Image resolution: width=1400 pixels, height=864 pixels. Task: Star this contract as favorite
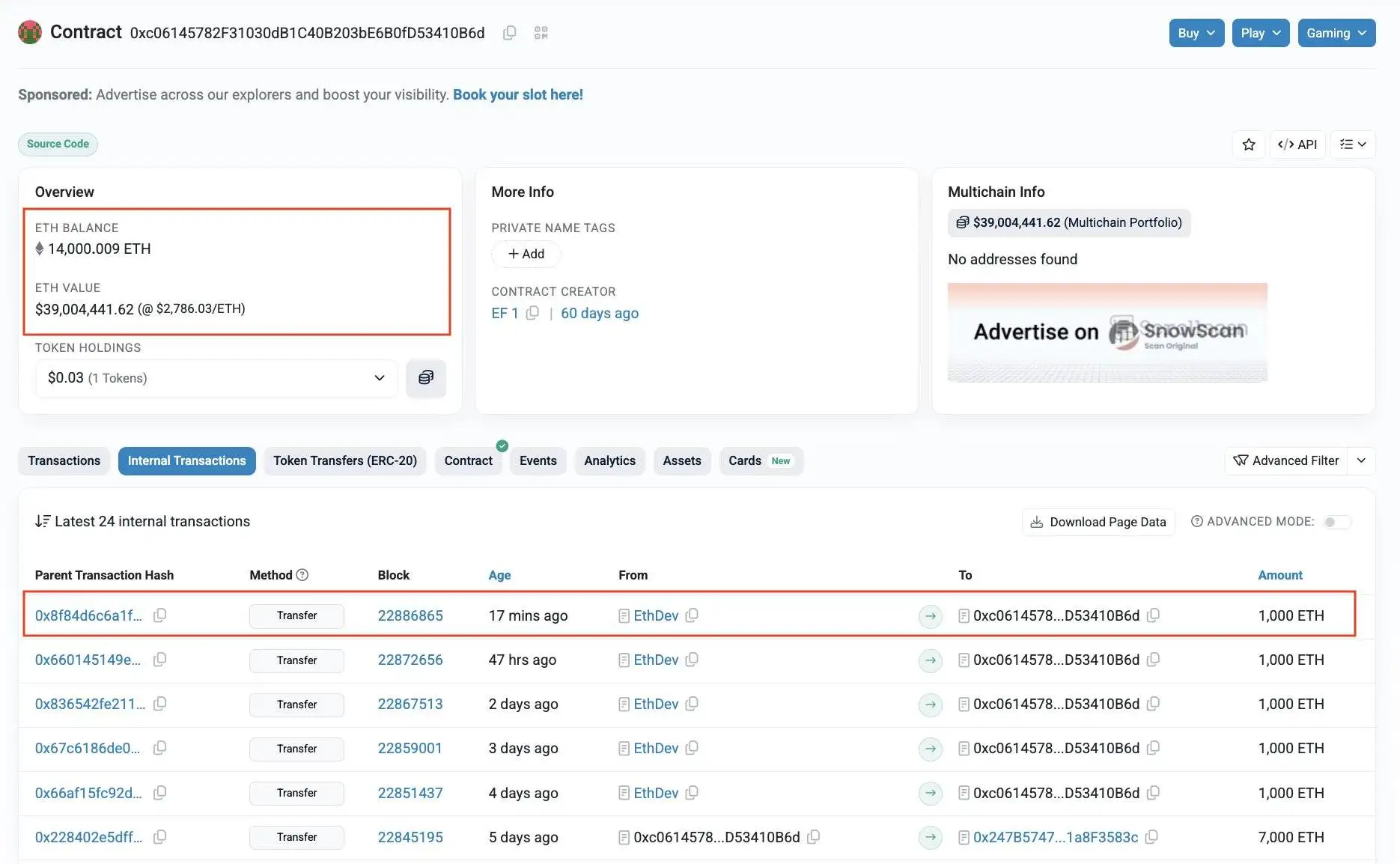[x=1248, y=144]
